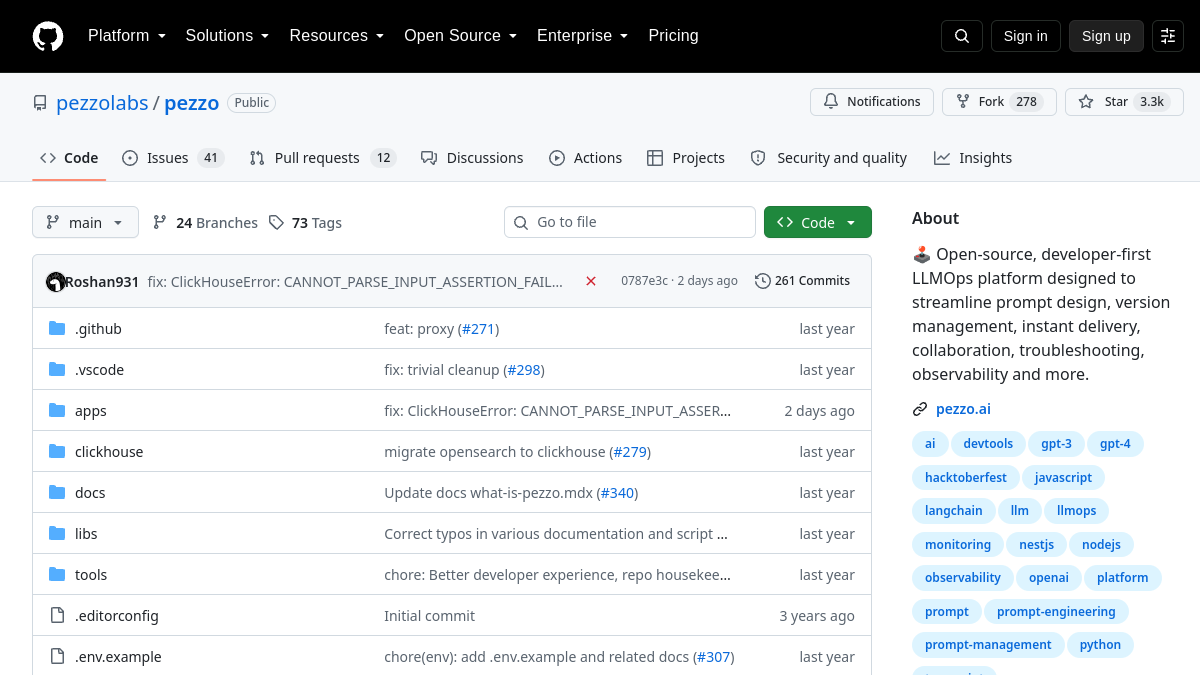Viewport: 1200px width, 675px height.
Task: Select the langchain topic tag
Action: (x=954, y=511)
